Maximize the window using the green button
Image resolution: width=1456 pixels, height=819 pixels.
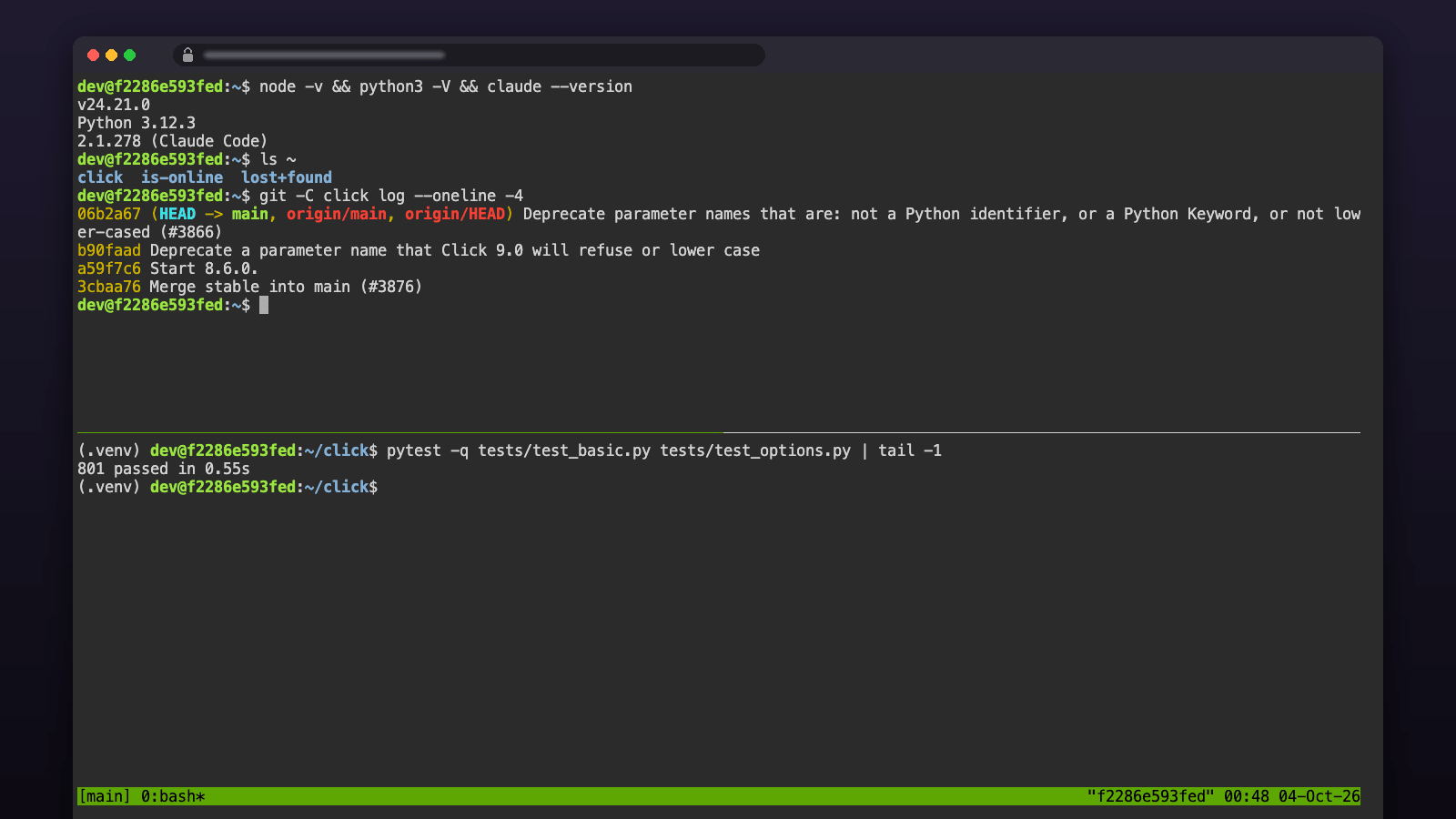click(129, 56)
